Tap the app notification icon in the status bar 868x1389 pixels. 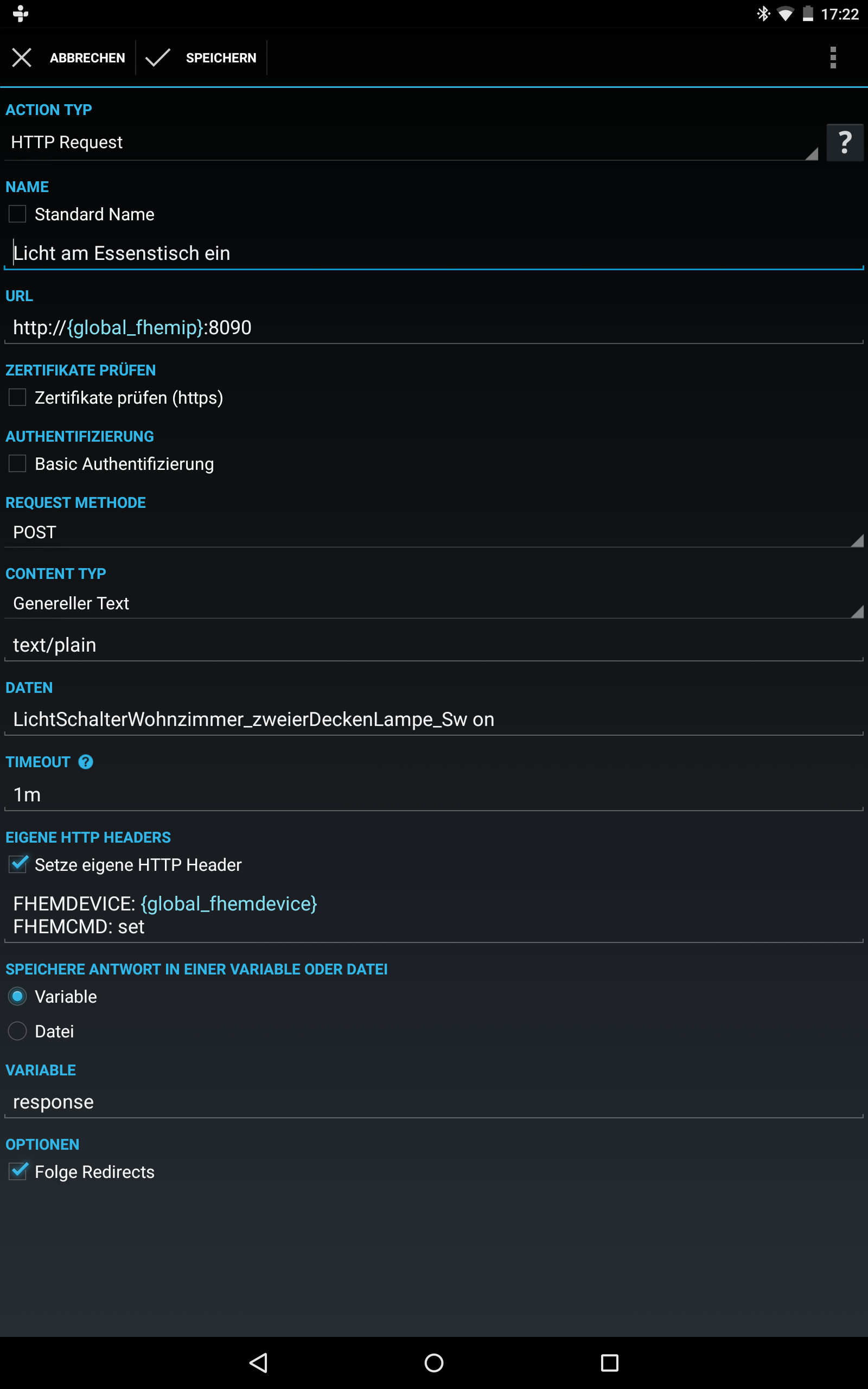[21, 13]
